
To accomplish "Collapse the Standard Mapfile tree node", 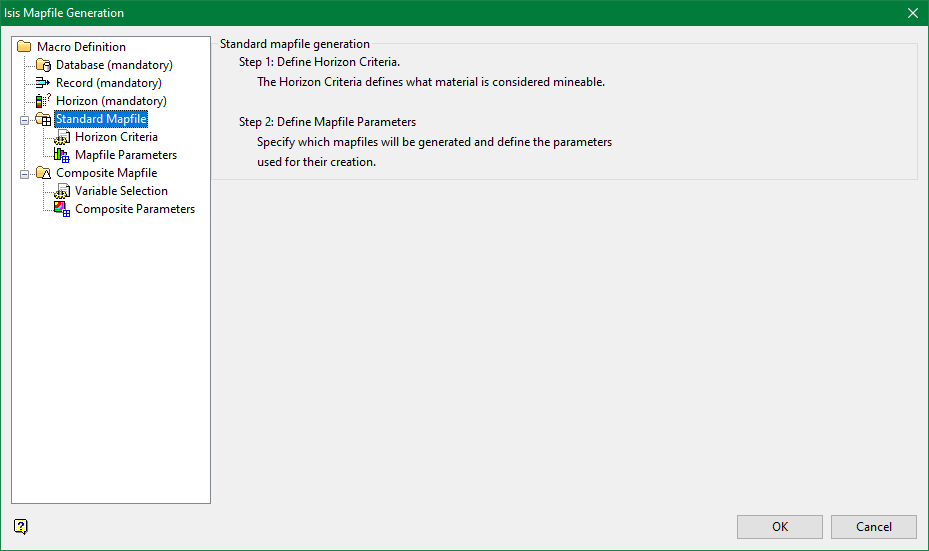I will [24, 120].
